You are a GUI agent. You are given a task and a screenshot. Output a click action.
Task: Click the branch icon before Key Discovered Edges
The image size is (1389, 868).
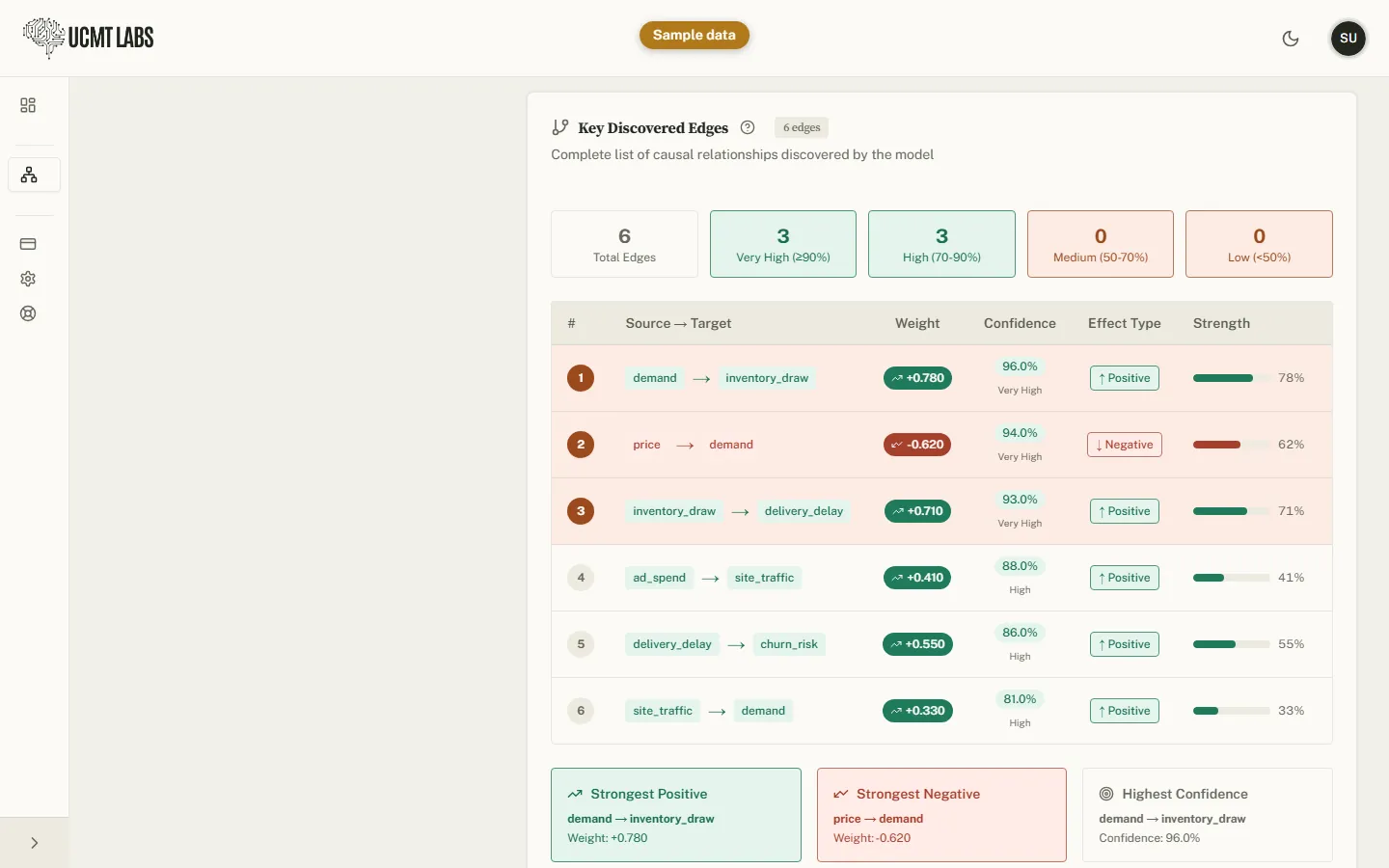[x=560, y=127]
